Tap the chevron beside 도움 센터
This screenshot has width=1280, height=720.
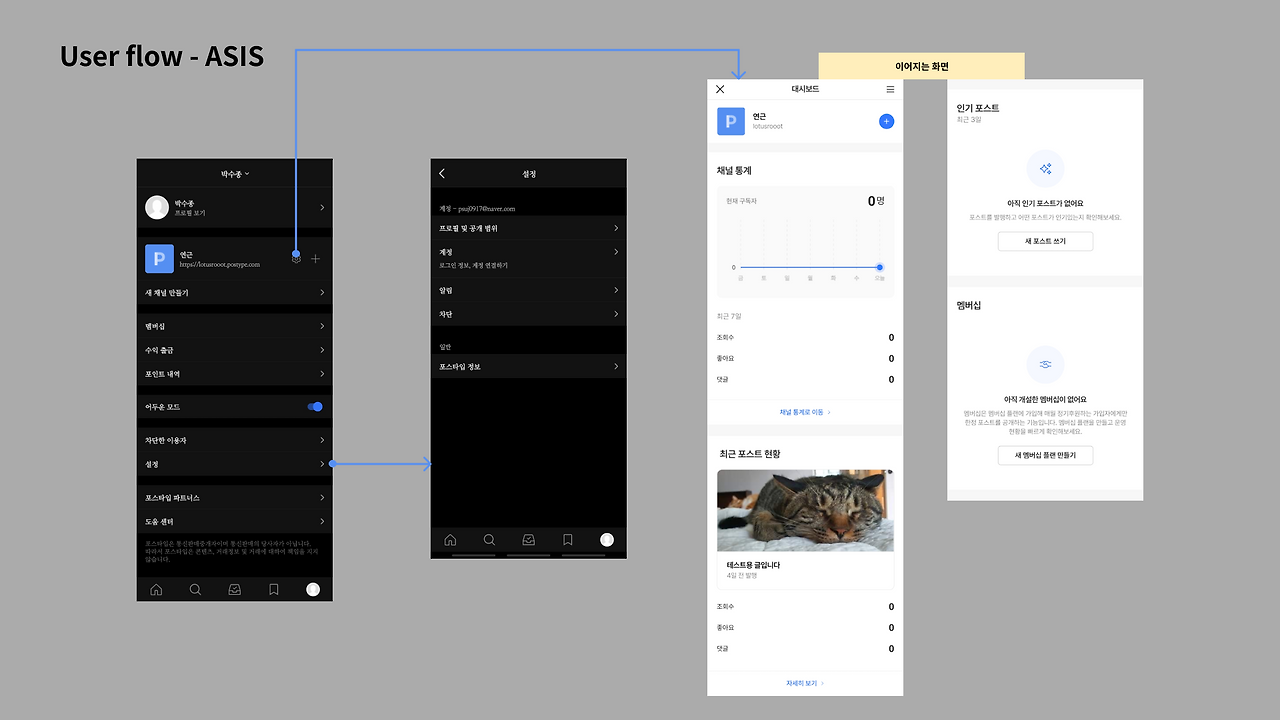pyautogui.click(x=322, y=522)
